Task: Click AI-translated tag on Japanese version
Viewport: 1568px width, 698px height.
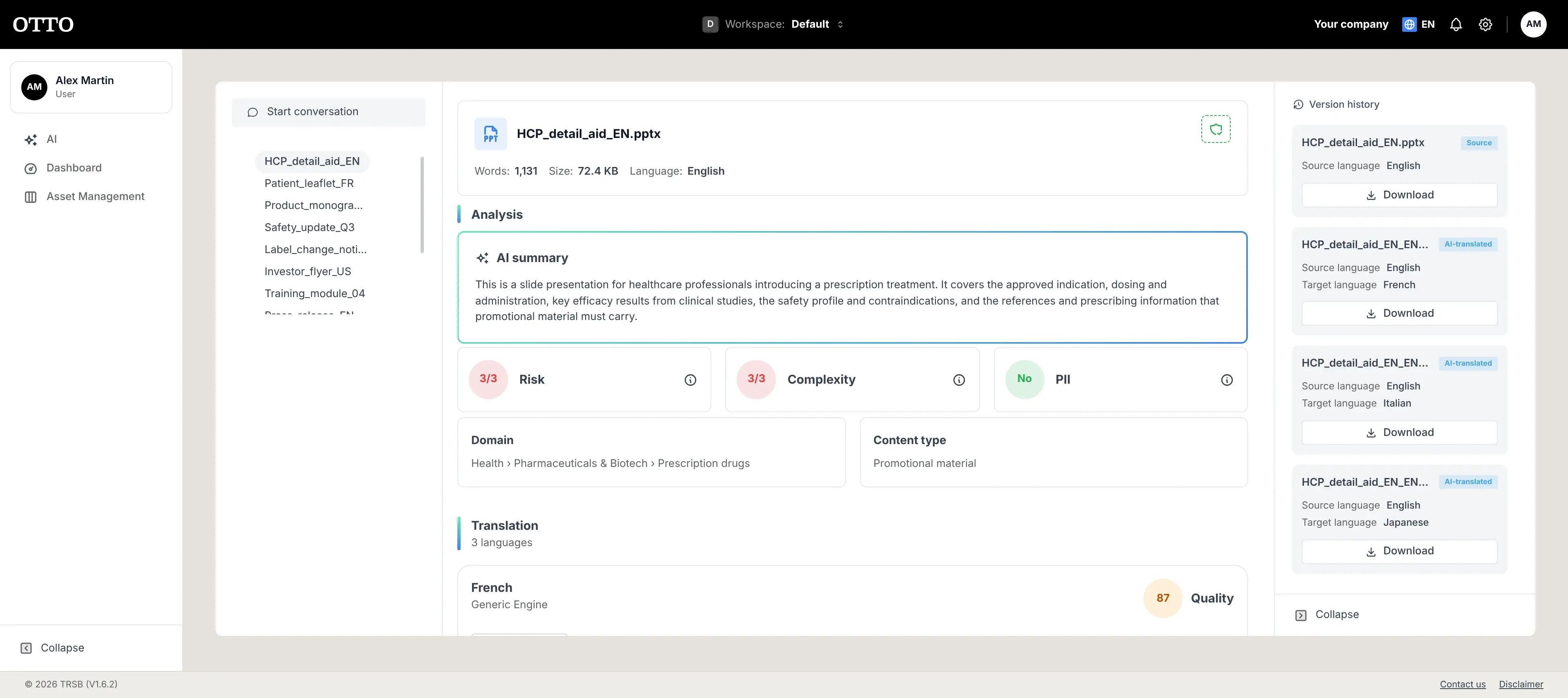Action: coord(1468,481)
